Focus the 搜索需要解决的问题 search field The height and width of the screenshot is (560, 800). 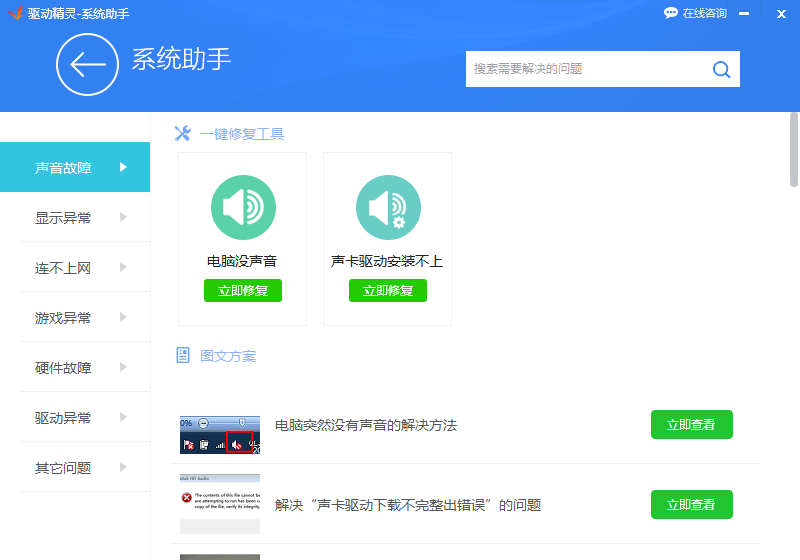(585, 69)
